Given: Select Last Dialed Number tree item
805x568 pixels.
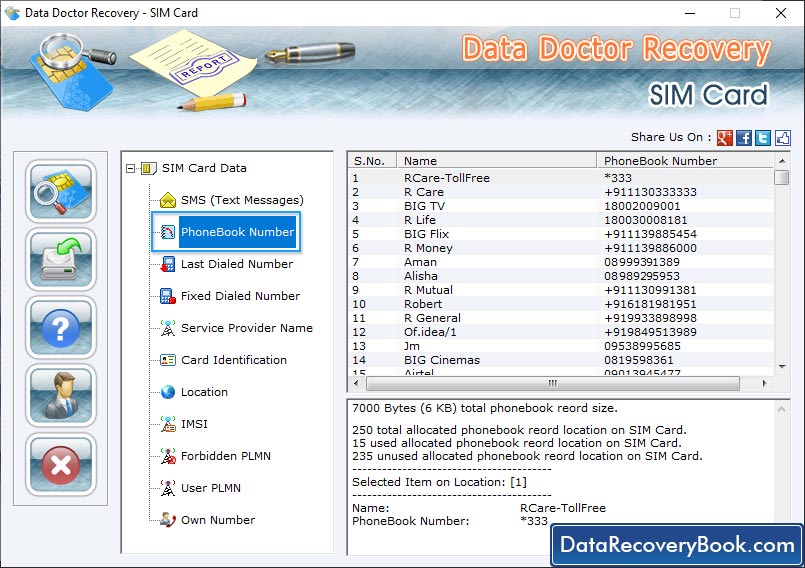Looking at the screenshot, I should pos(237,264).
